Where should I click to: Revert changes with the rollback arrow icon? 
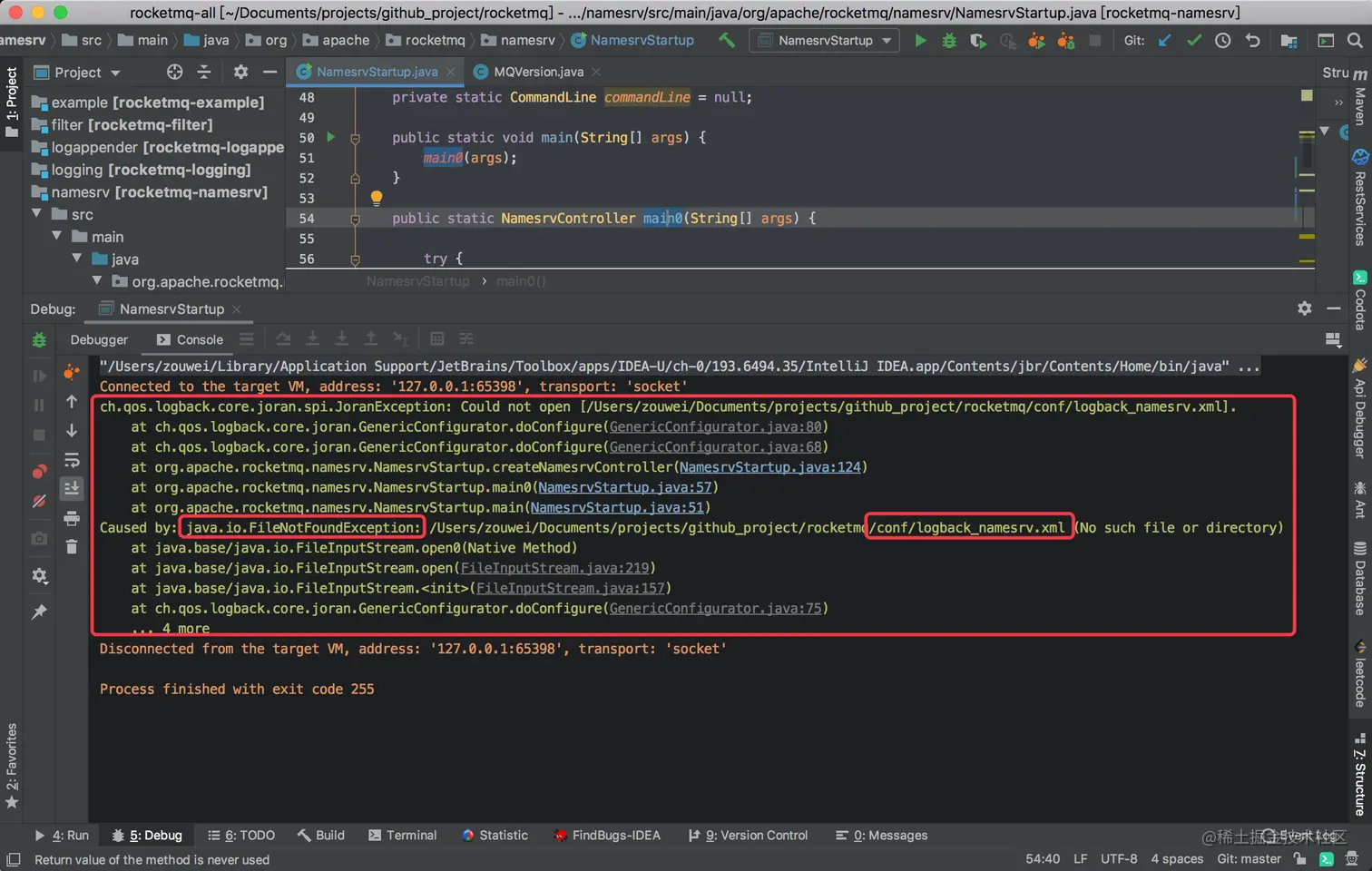(1253, 40)
